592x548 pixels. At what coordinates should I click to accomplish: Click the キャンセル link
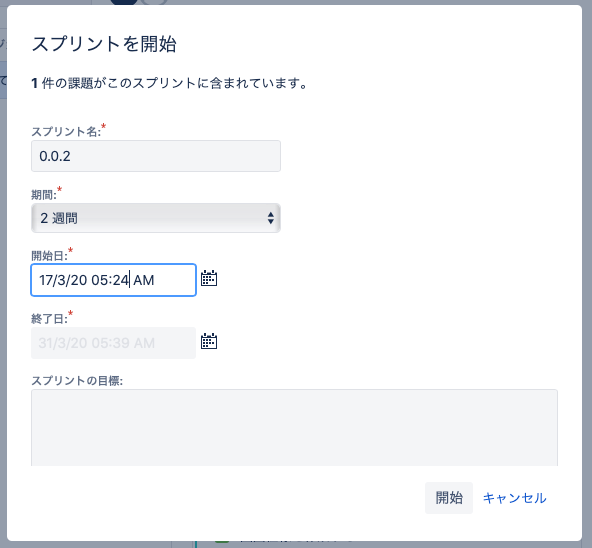pos(515,498)
